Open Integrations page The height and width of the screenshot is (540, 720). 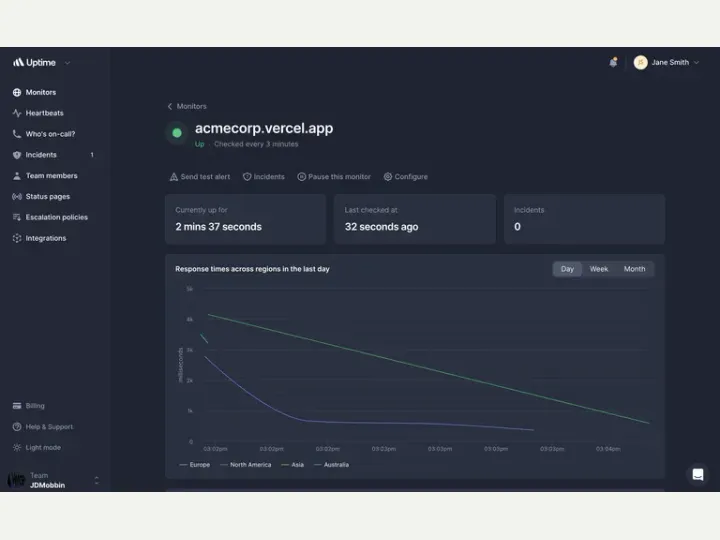[x=46, y=238]
